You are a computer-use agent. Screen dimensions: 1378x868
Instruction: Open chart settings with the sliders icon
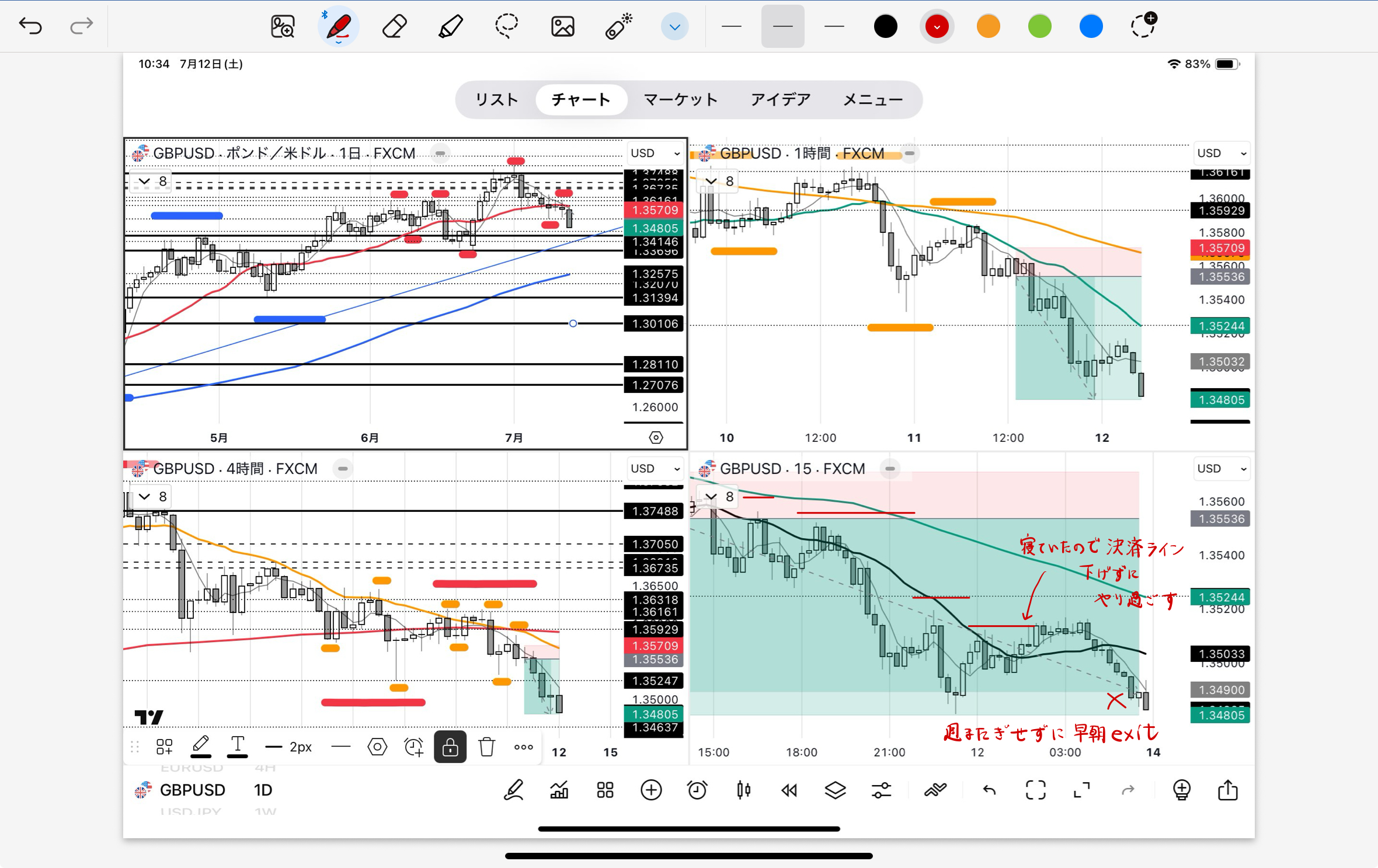coord(882,790)
